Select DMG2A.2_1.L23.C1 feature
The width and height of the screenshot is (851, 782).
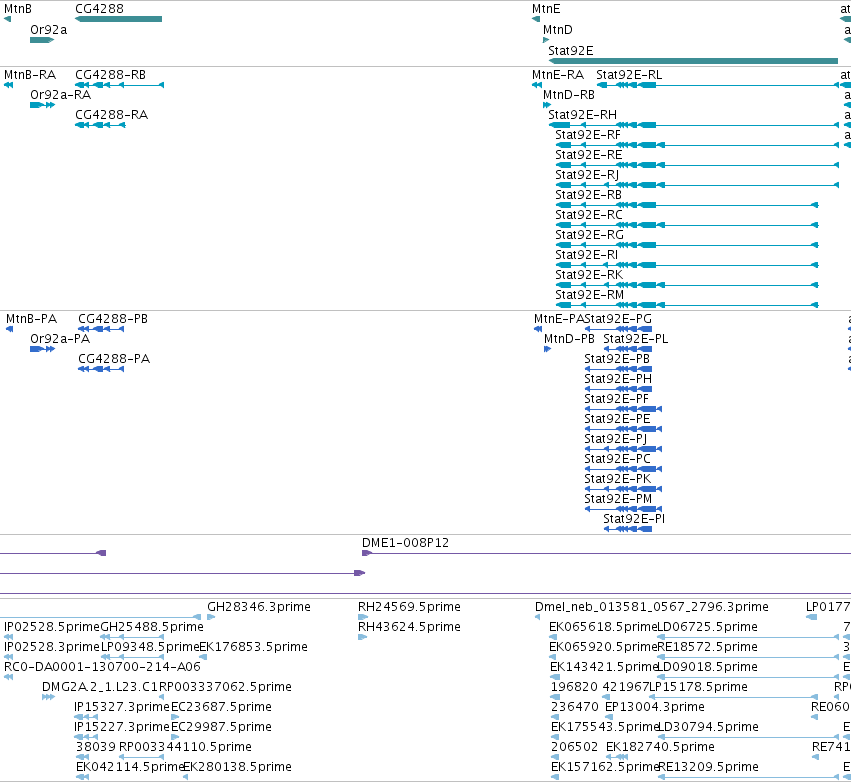[x=100, y=688]
